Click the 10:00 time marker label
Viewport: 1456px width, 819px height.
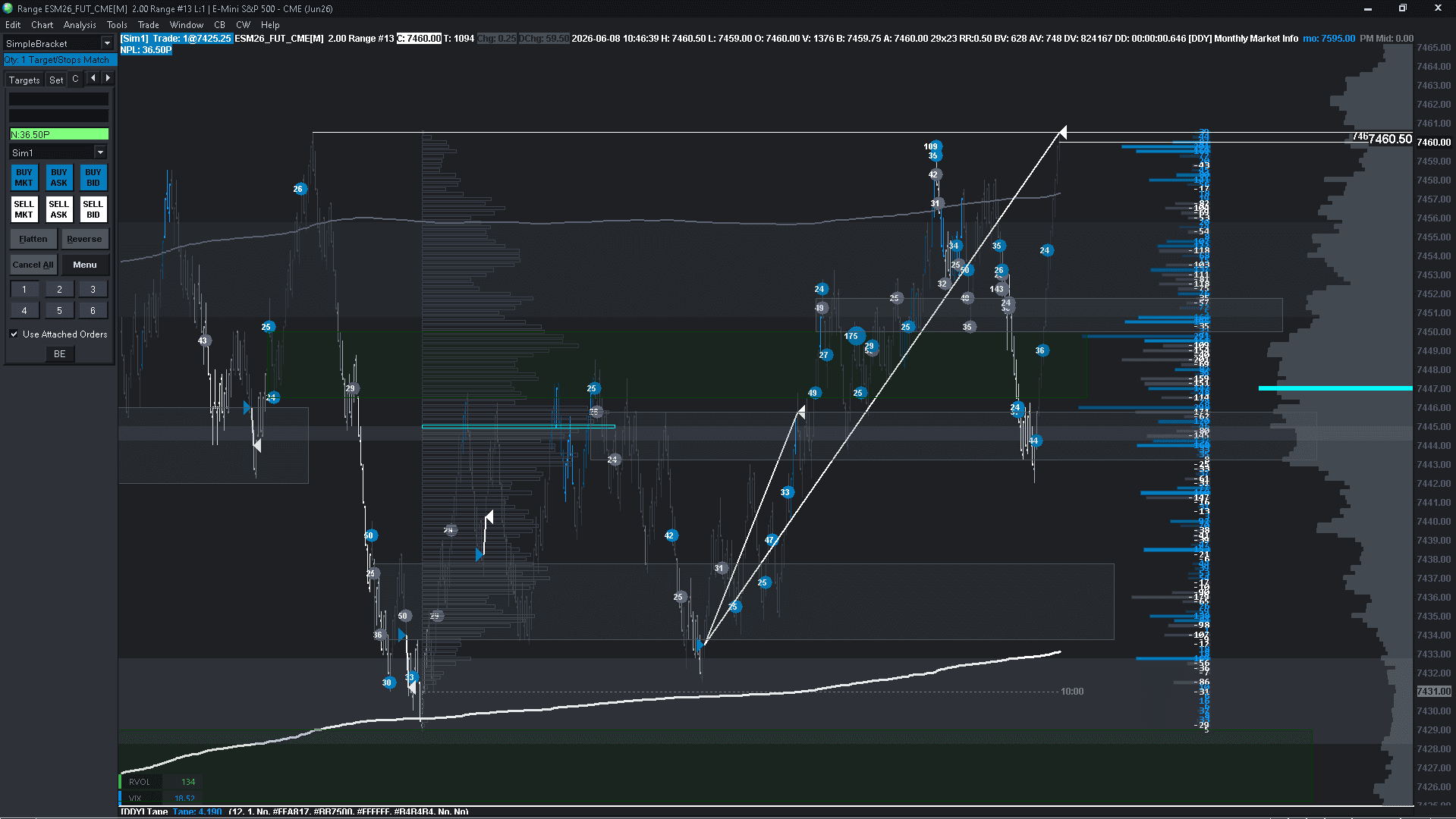point(1072,692)
